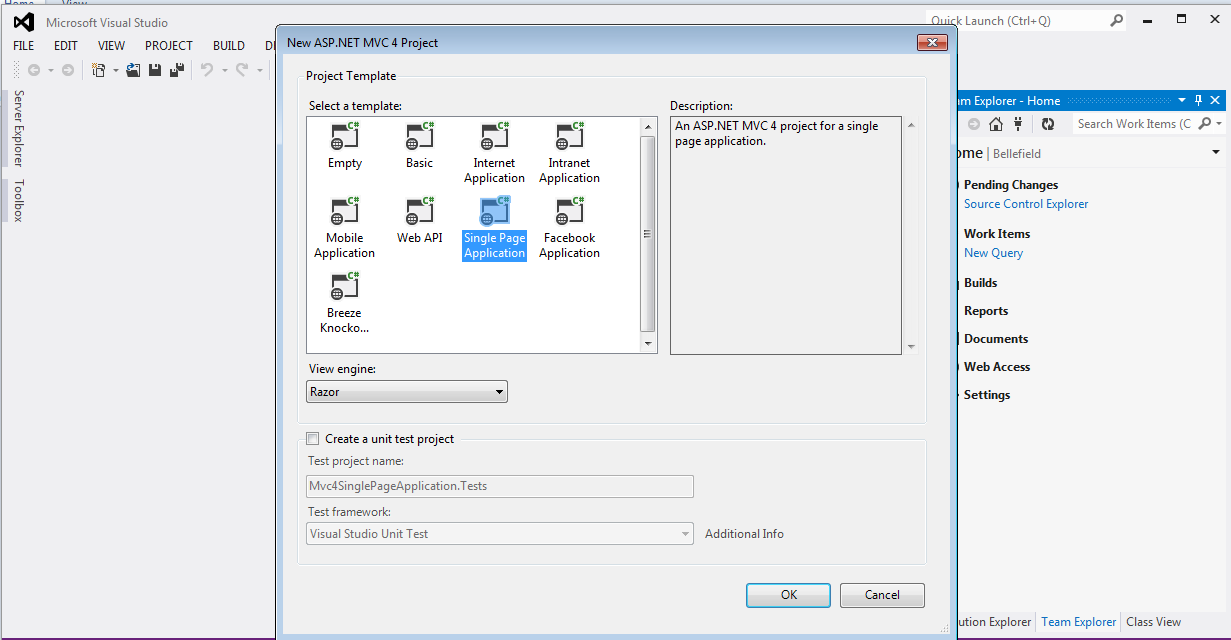Viewport: 1231px width, 640px height.
Task: Open the Server Explorer side tab
Action: [x=17, y=128]
